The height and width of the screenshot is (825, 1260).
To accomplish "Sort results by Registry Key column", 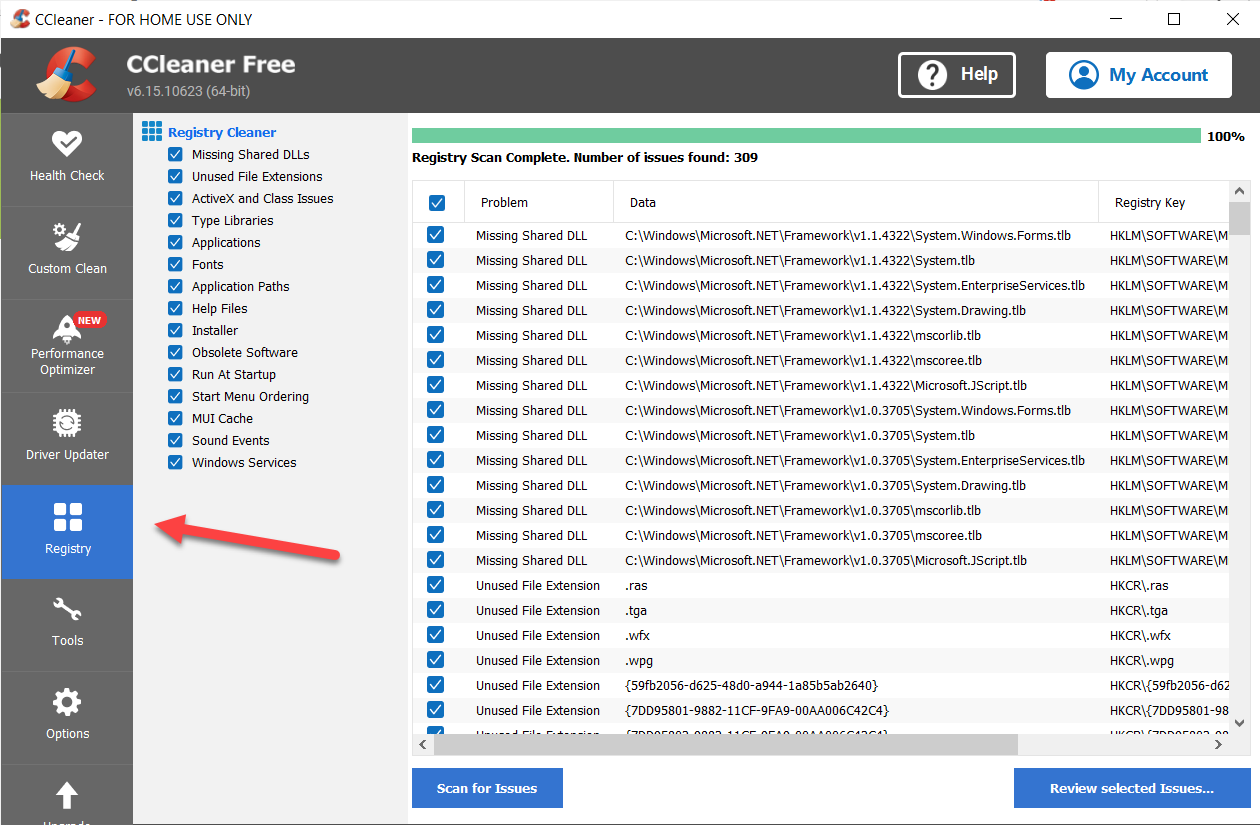I will coord(1164,202).
